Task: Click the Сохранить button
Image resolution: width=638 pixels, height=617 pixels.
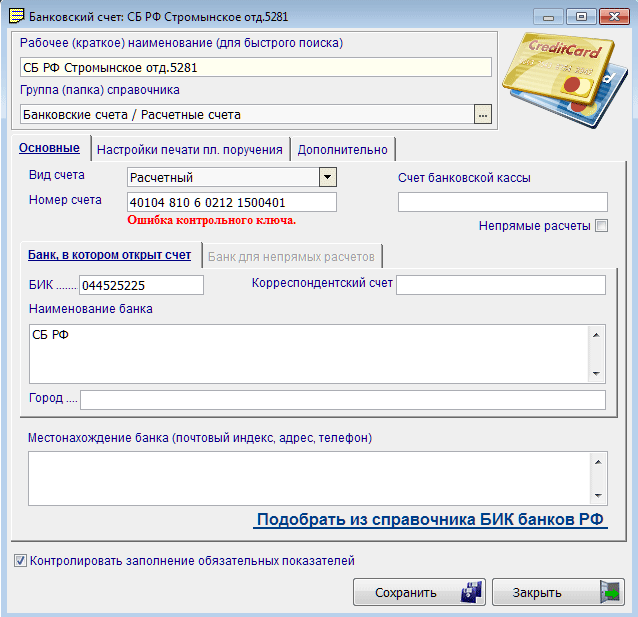Action: tap(419, 592)
